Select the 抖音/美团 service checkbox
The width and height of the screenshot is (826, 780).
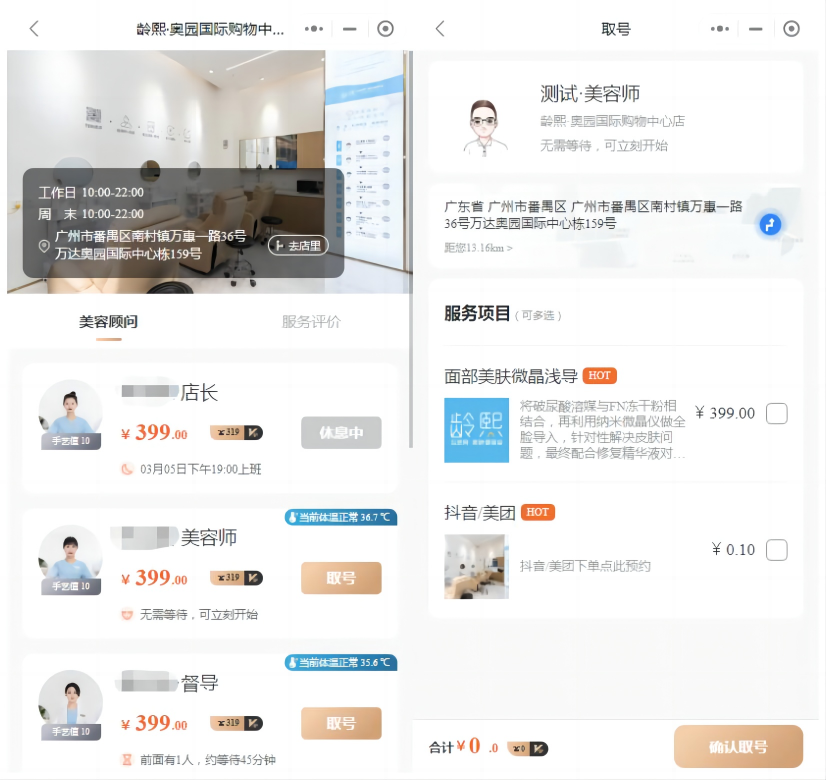[776, 550]
